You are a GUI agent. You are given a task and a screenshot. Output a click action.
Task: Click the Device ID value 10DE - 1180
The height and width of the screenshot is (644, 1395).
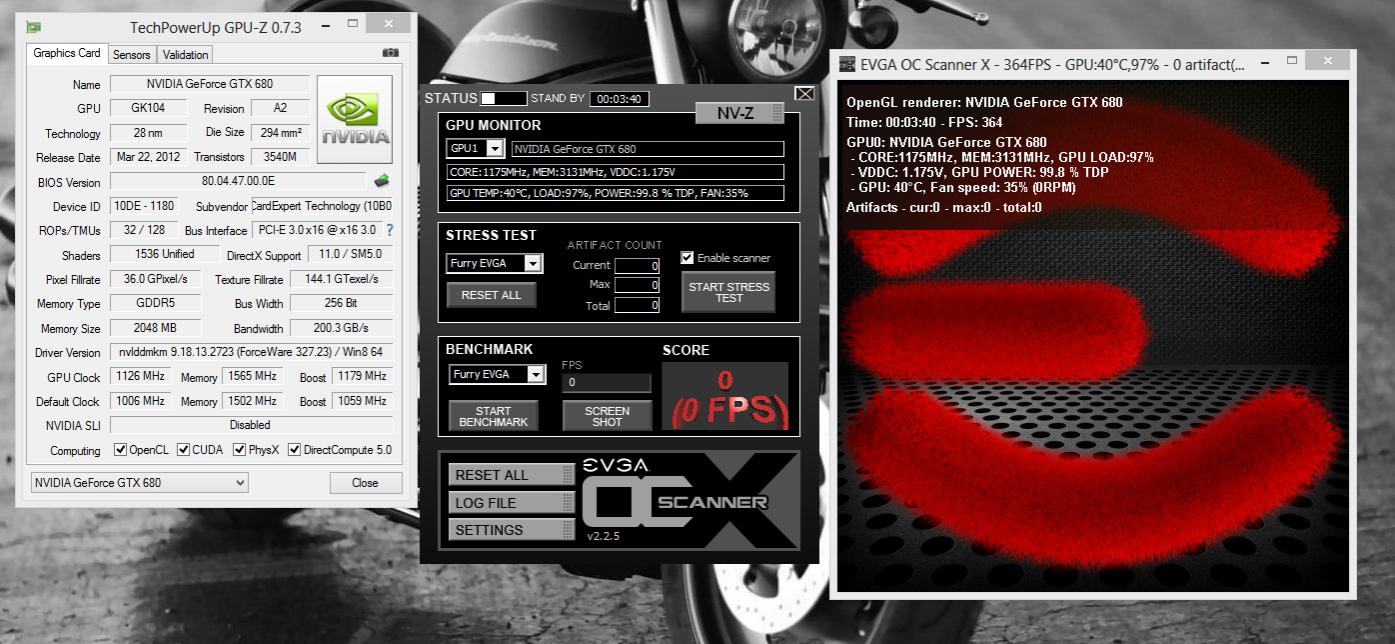coord(143,206)
